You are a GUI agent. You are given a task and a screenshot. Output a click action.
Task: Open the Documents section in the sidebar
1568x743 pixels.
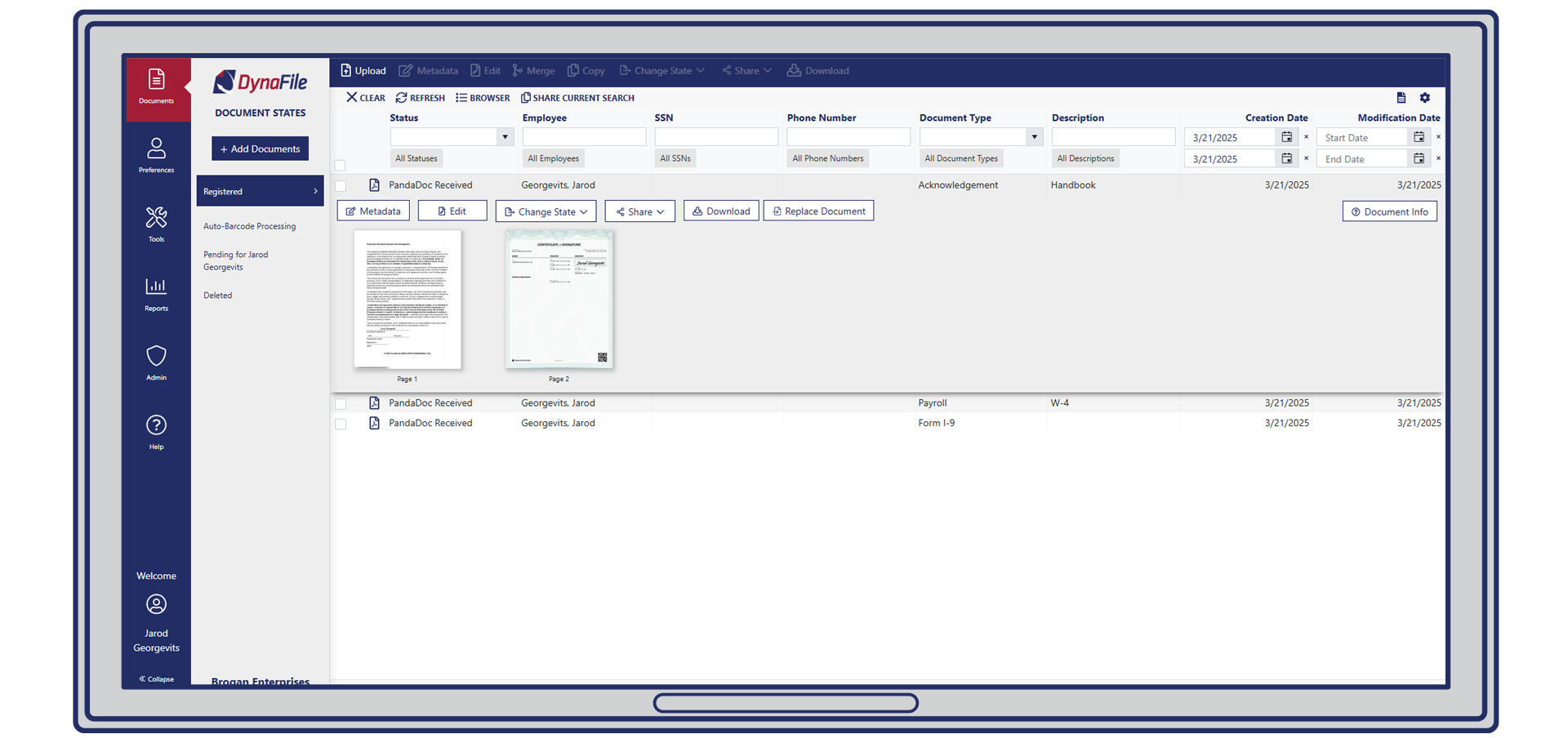(x=156, y=88)
